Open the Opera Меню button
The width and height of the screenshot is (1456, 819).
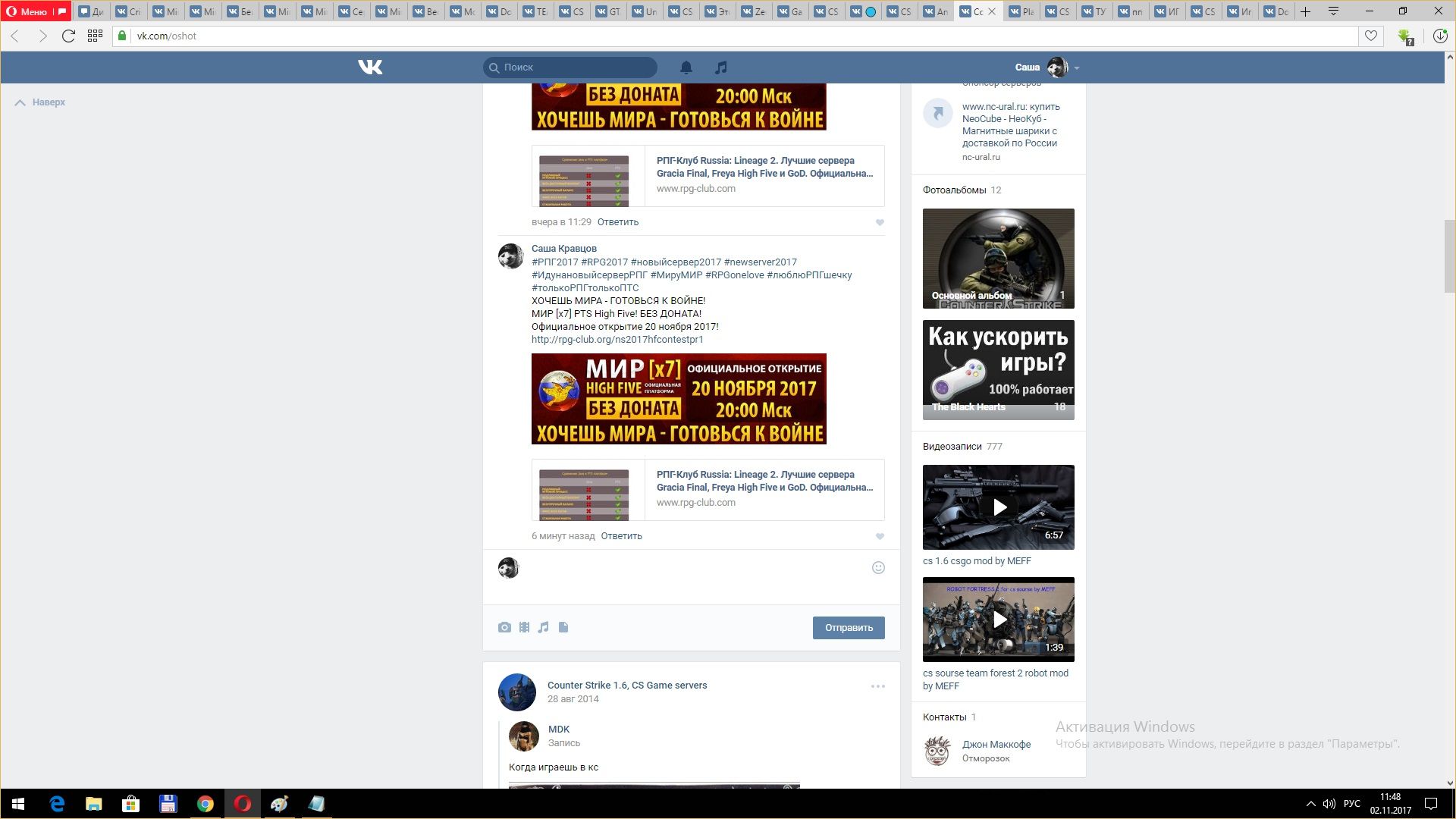point(28,11)
